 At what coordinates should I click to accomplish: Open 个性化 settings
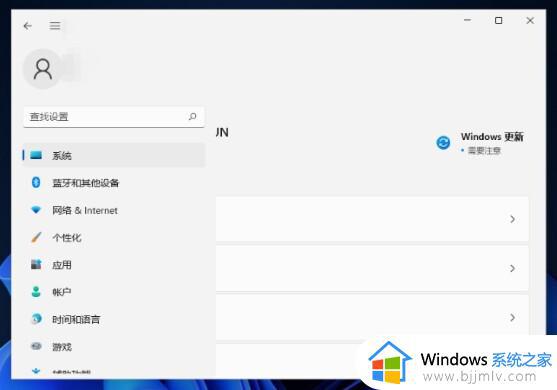tap(114, 237)
